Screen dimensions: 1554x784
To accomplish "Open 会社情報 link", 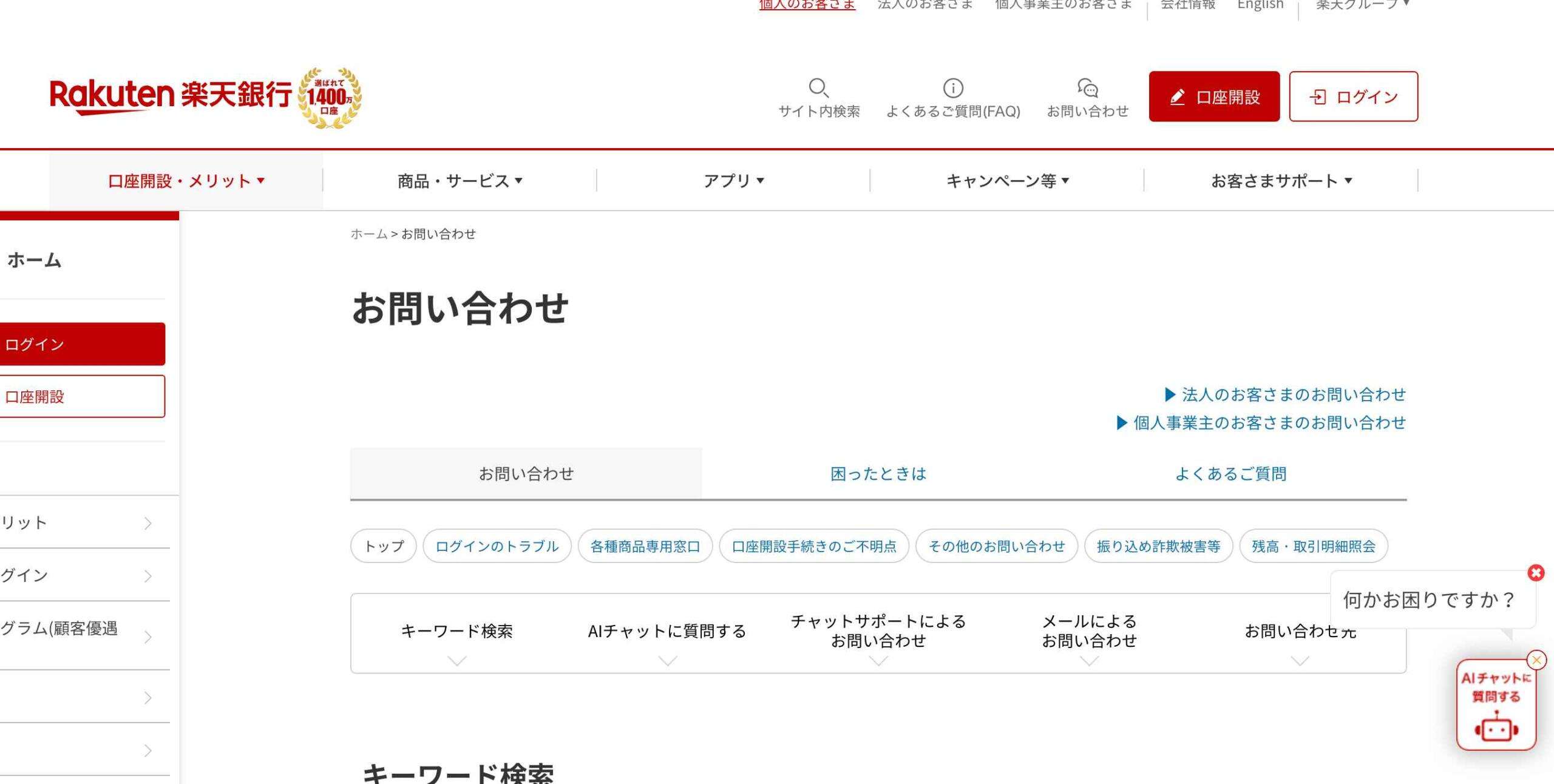I will (x=1188, y=5).
